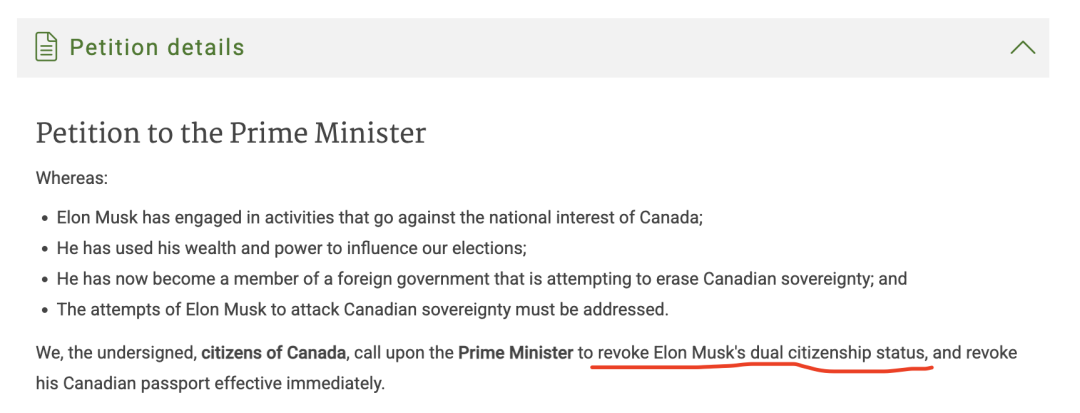Click the bold Prime Minister text in the paragraph

click(515, 354)
